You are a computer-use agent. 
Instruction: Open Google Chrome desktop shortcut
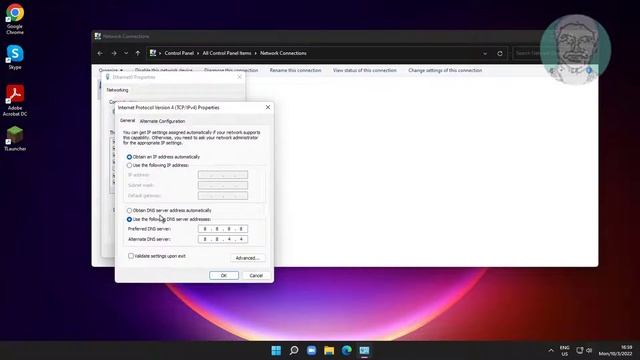pos(15,19)
